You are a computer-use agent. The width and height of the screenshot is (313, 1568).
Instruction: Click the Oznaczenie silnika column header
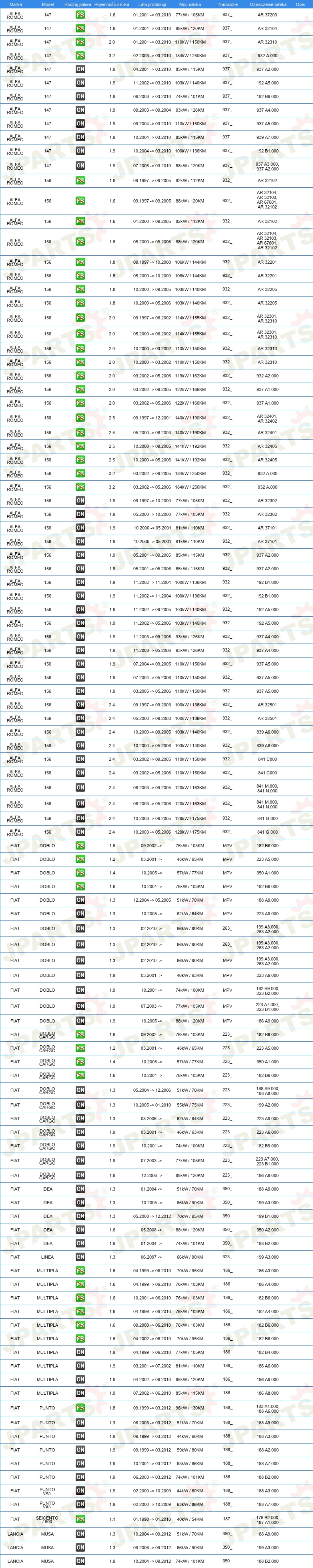pos(268,4)
